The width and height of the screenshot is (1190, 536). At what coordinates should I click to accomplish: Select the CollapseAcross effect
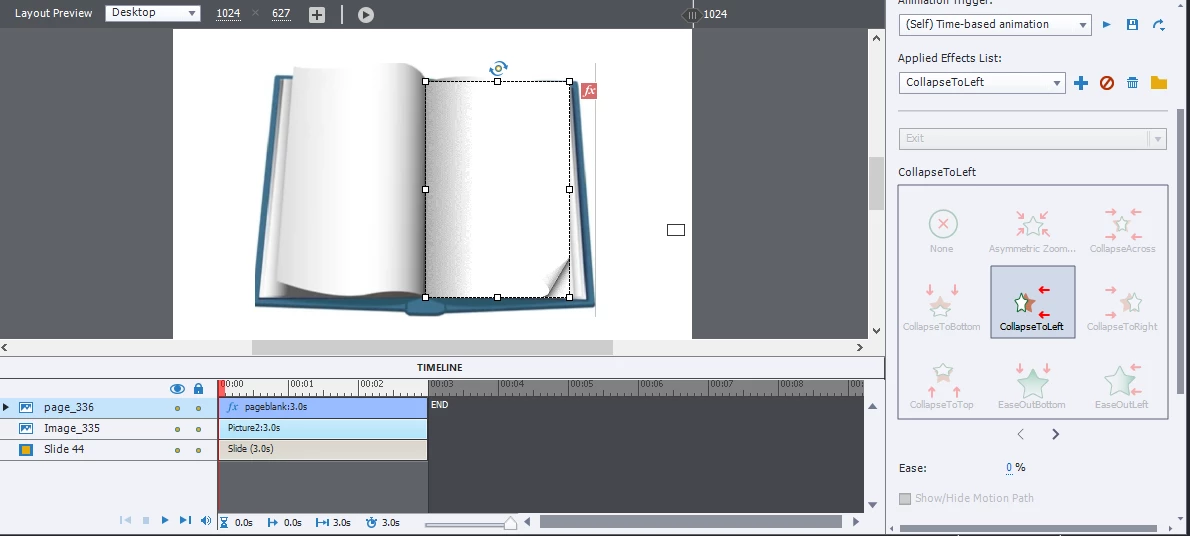pos(1122,232)
